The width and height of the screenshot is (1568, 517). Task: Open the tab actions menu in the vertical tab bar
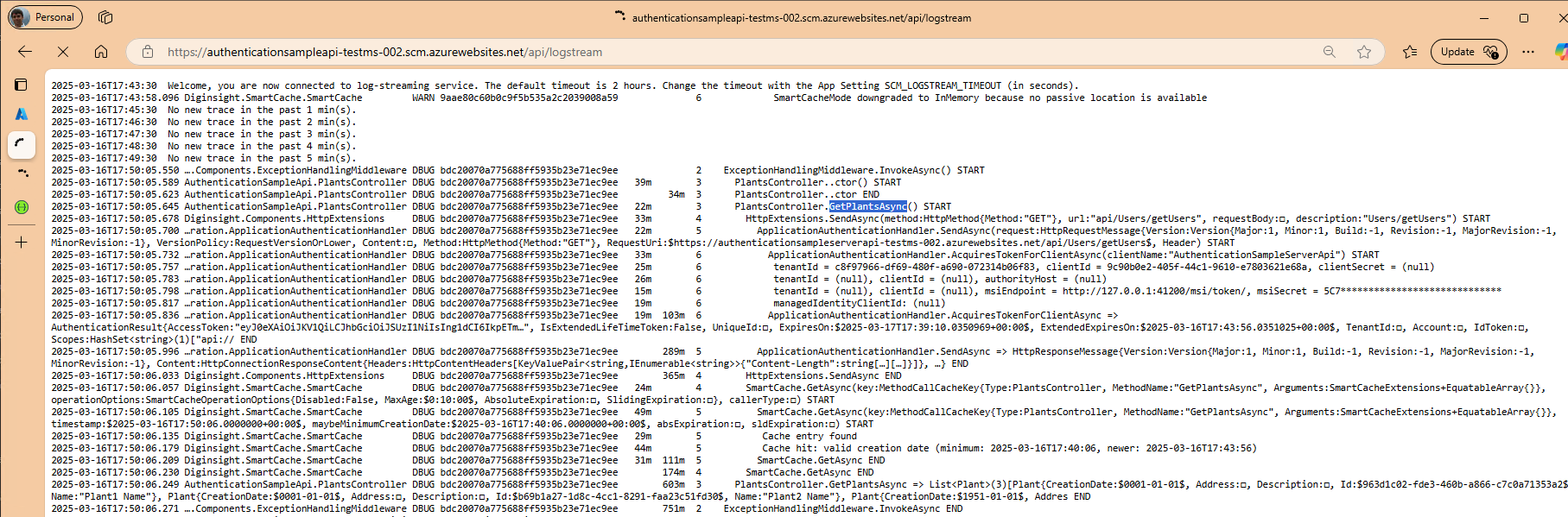click(x=22, y=85)
